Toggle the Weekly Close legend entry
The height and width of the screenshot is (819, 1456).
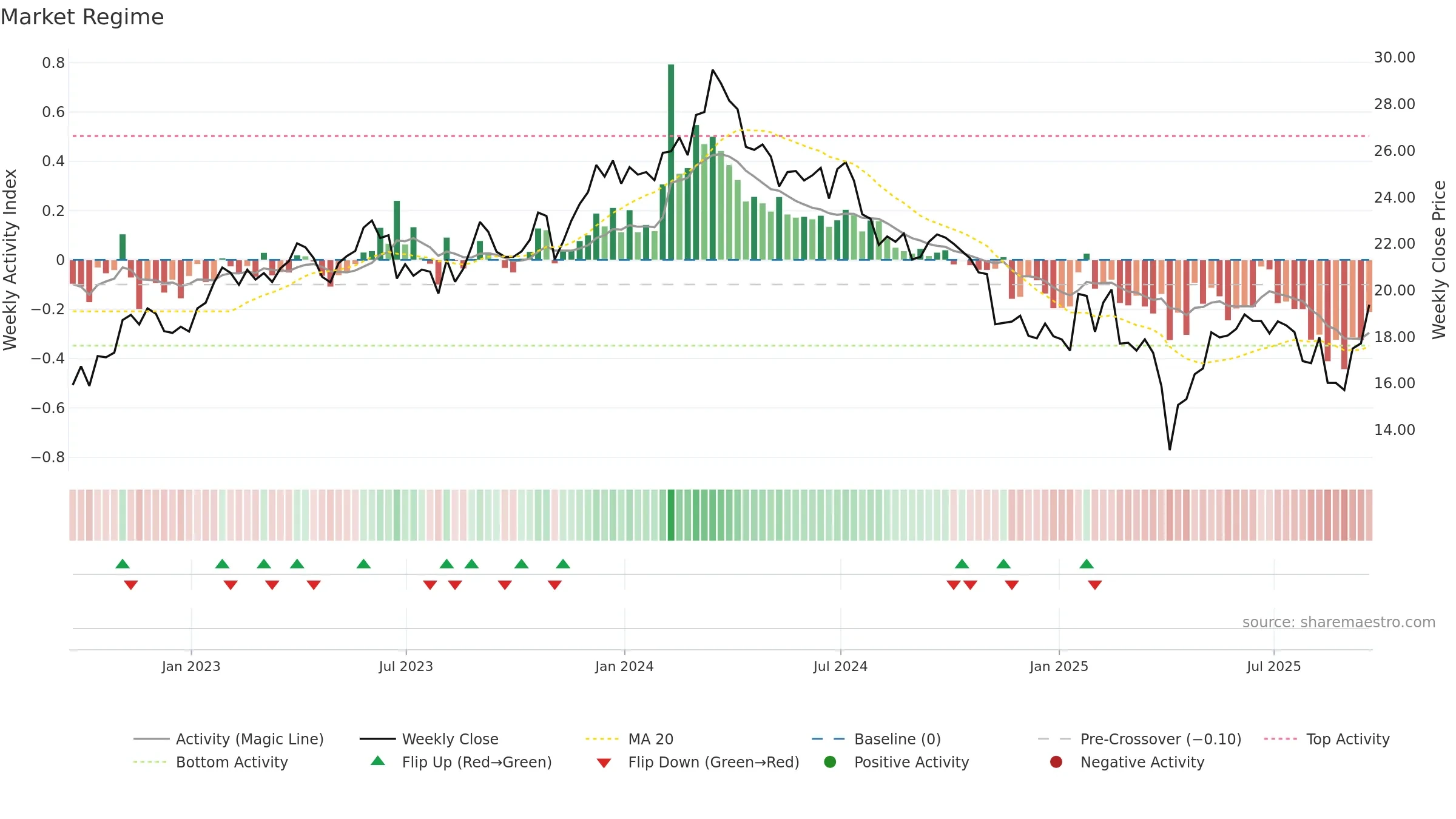429,739
